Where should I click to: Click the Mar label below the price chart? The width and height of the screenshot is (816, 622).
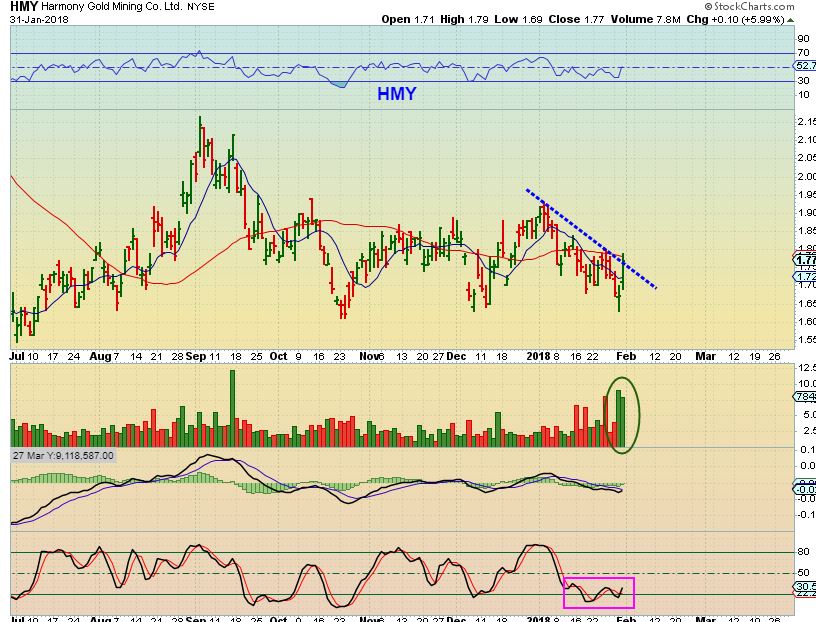(706, 357)
